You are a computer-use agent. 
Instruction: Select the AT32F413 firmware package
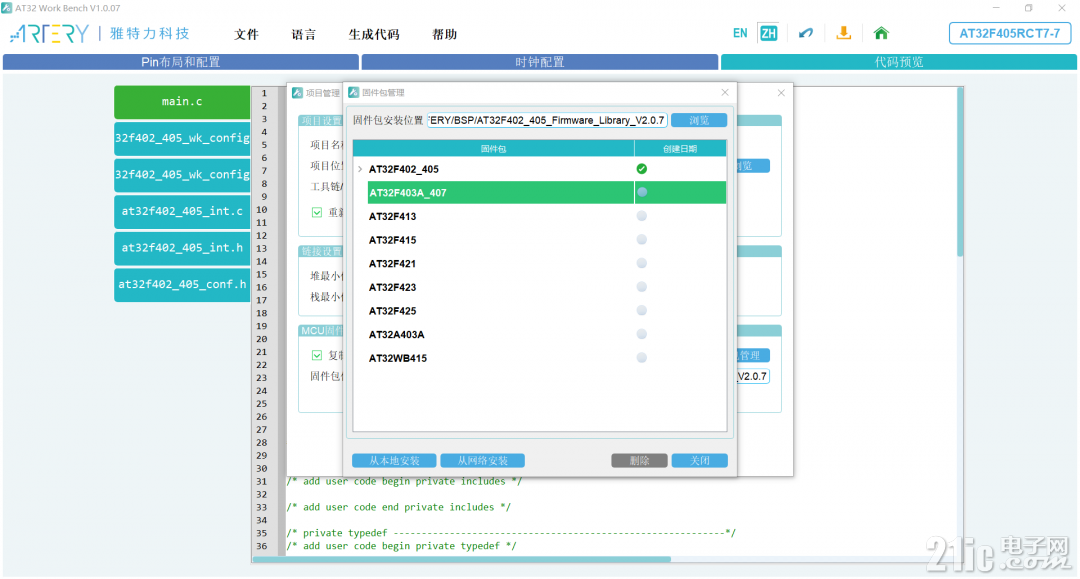click(x=393, y=216)
